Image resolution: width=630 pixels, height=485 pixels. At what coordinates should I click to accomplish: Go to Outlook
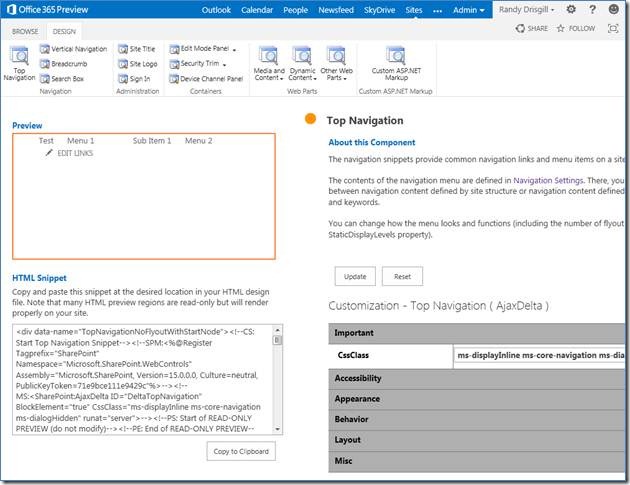point(216,10)
